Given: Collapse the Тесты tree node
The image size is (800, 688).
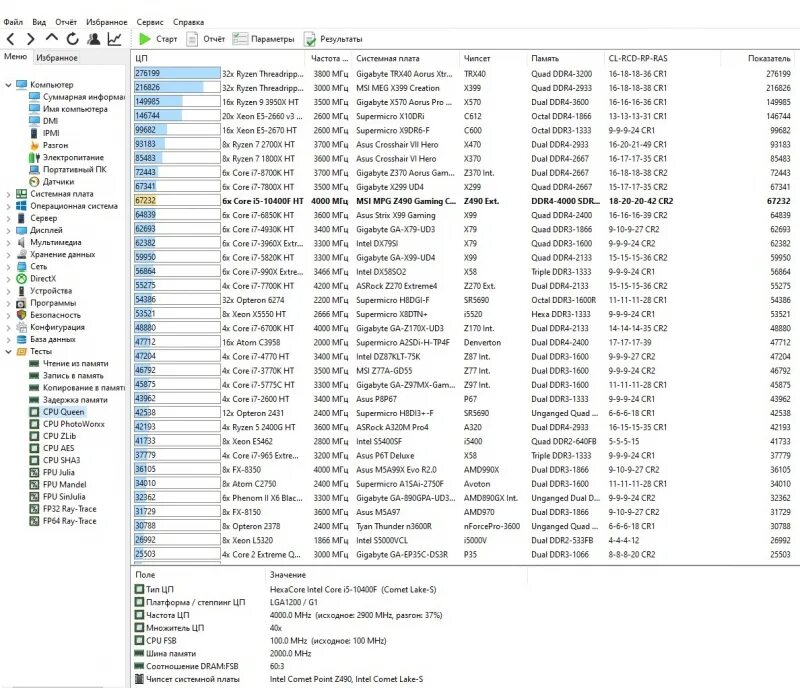Looking at the screenshot, I should click(8, 352).
